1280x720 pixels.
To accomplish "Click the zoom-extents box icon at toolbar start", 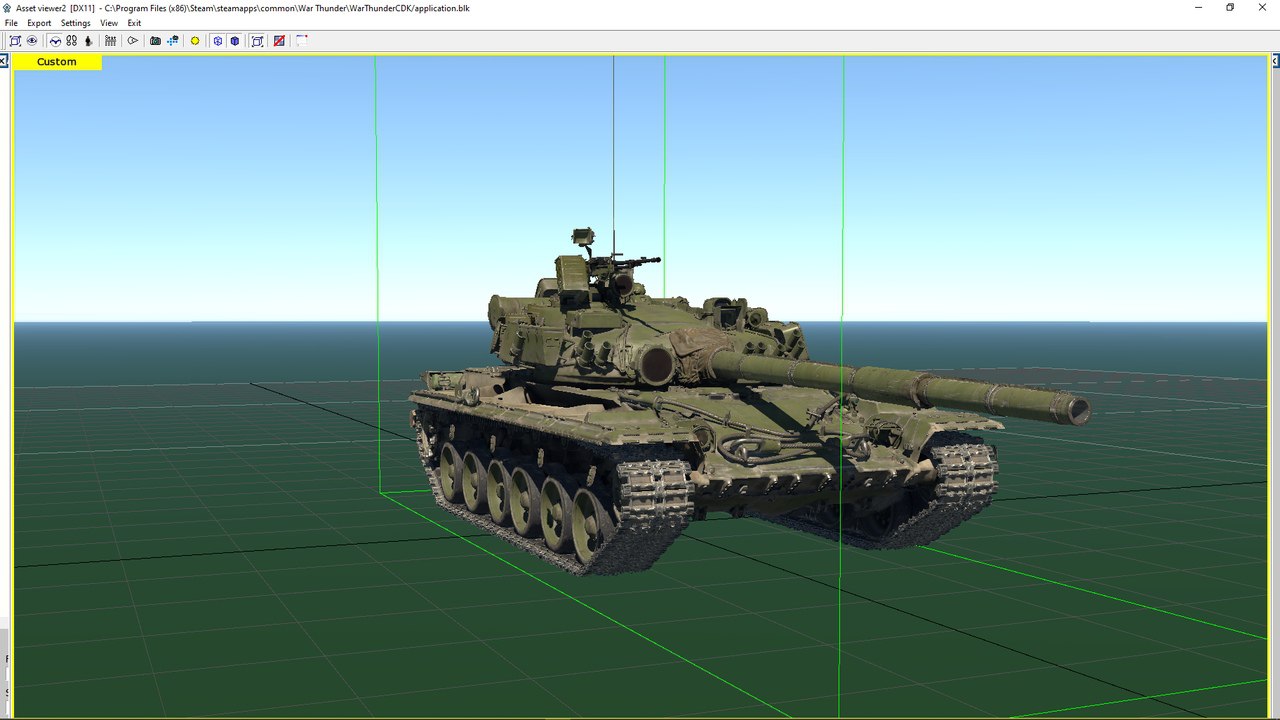I will [15, 41].
